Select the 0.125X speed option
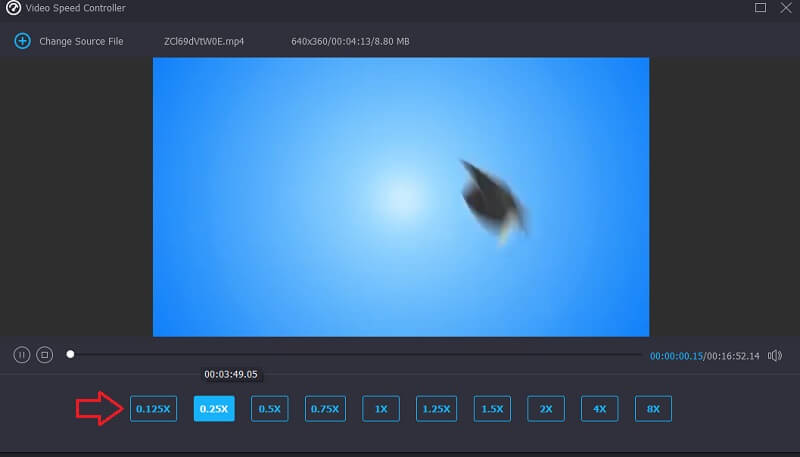 point(153,408)
